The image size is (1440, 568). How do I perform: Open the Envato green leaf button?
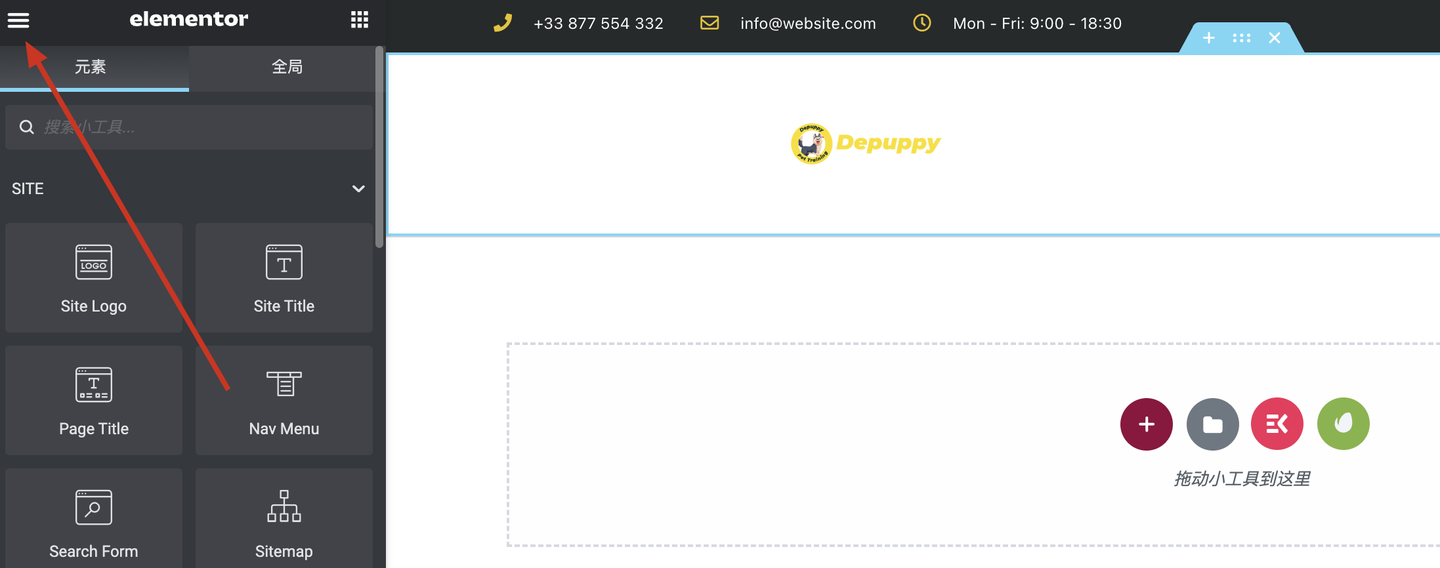(1343, 424)
